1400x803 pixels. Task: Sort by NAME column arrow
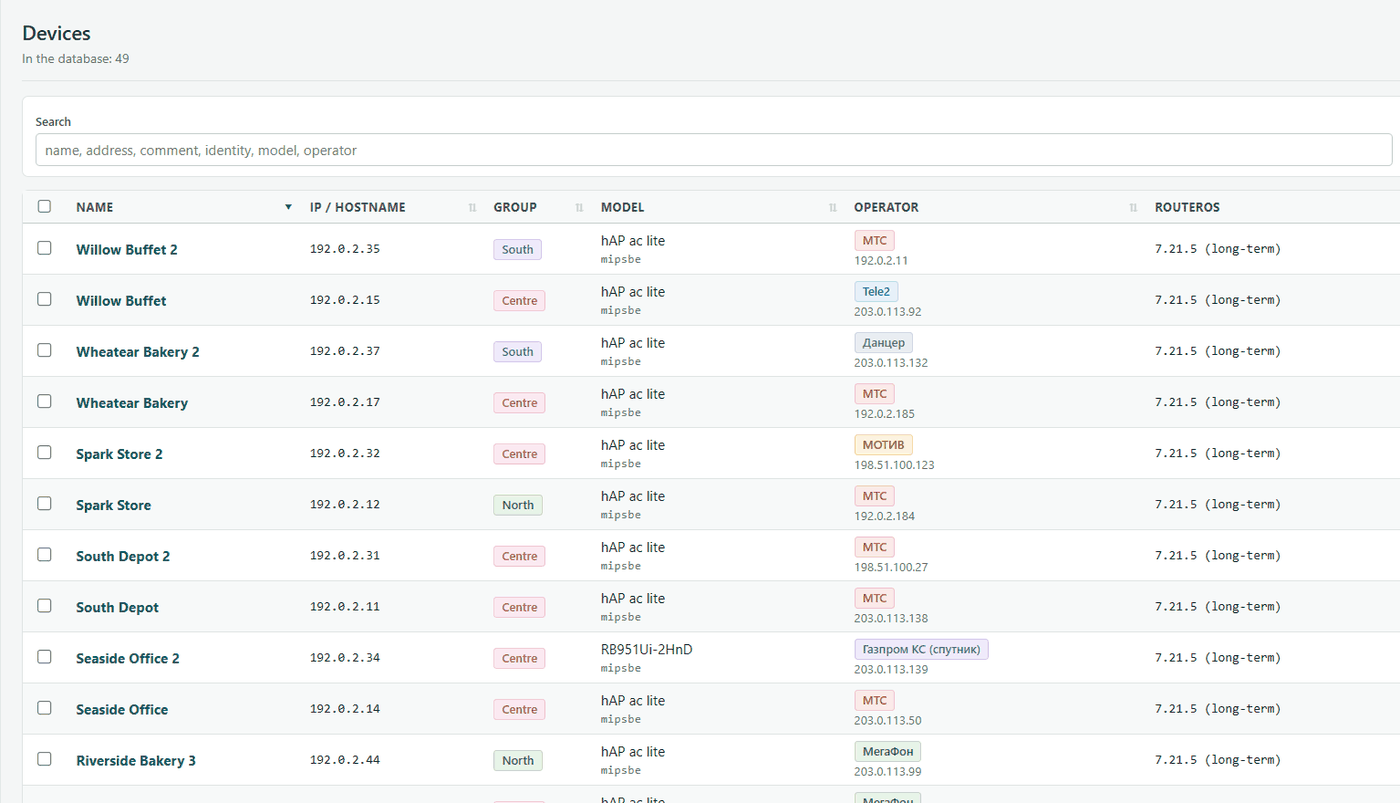(x=288, y=207)
